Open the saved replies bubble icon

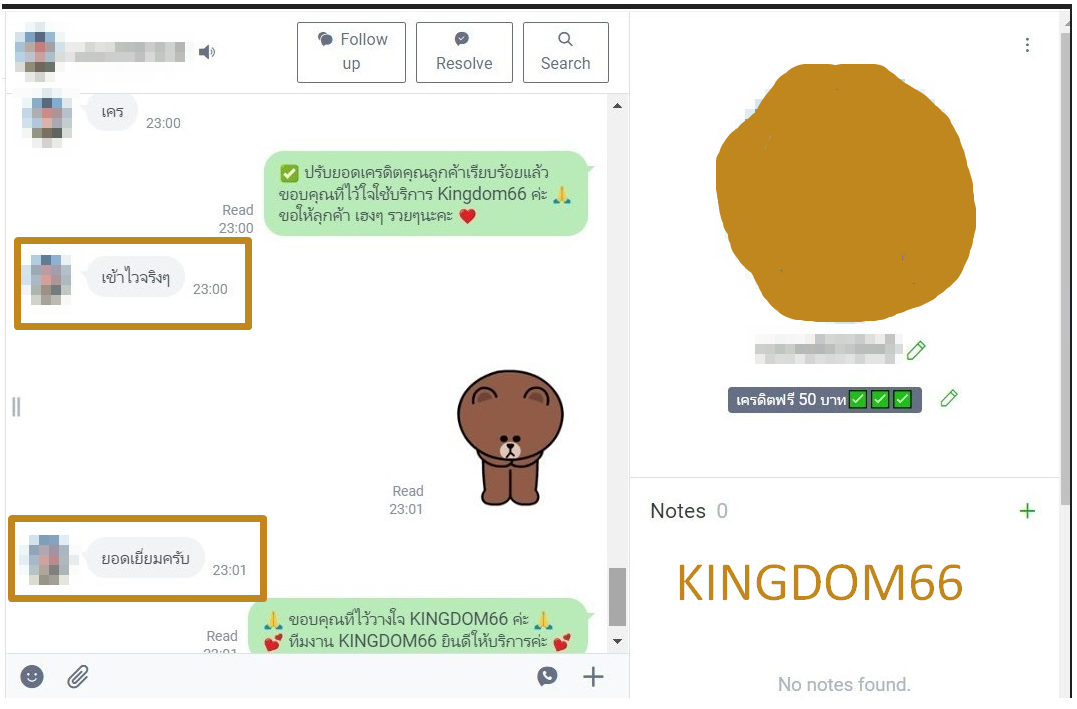click(547, 676)
